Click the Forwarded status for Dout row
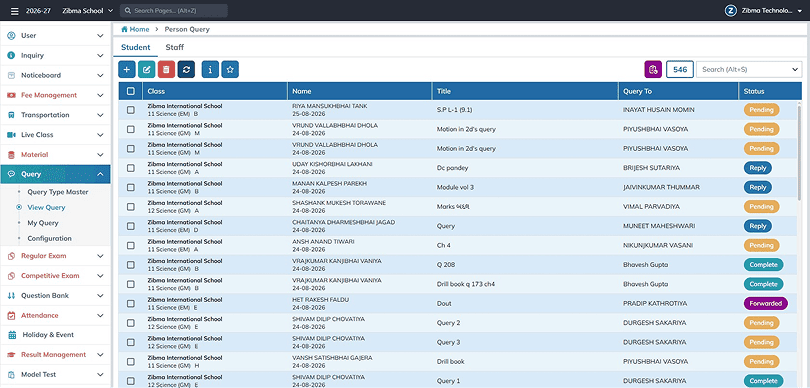Screen dimensions: 810x388 [766, 303]
